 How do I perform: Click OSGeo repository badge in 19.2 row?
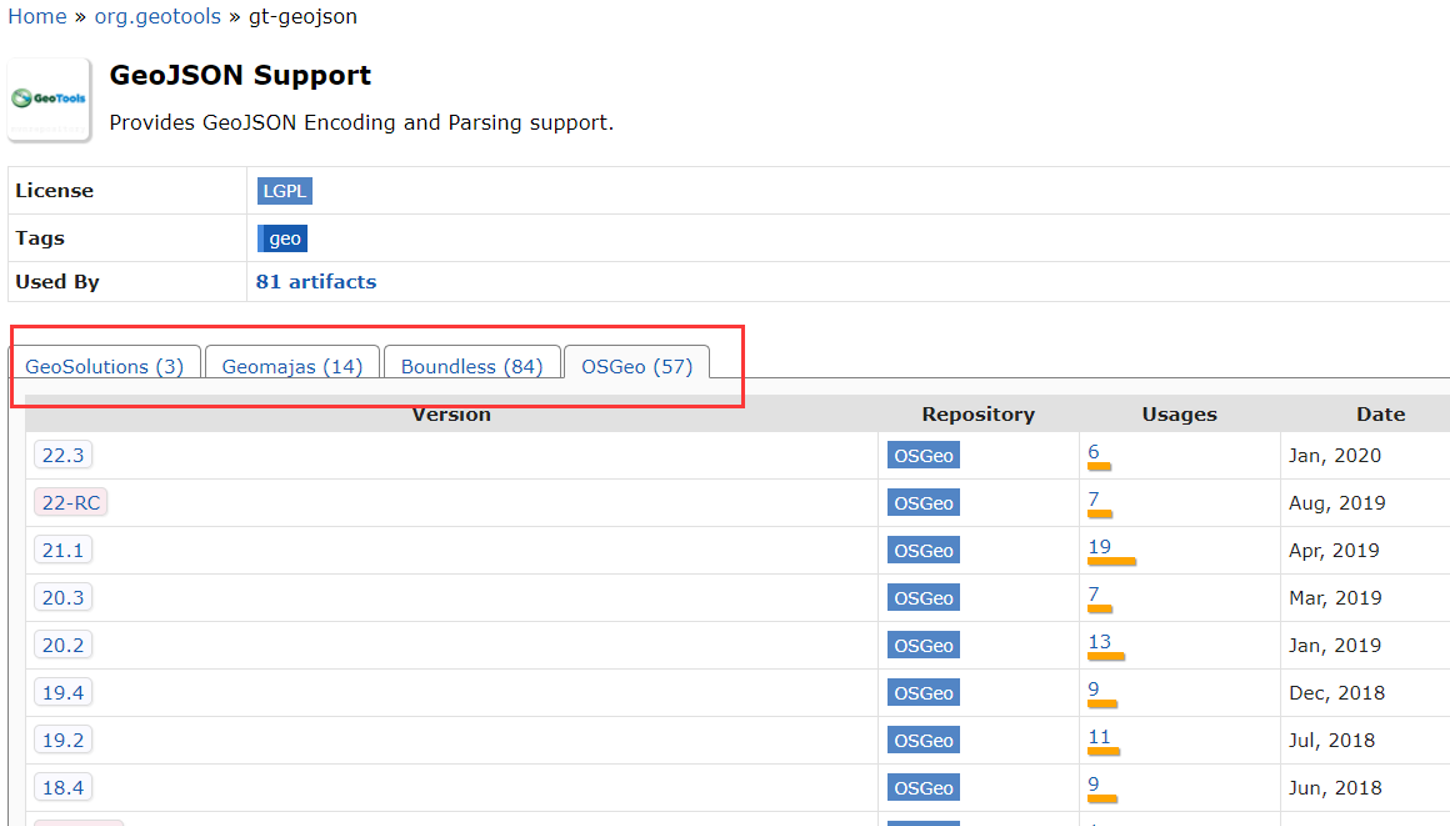point(923,740)
